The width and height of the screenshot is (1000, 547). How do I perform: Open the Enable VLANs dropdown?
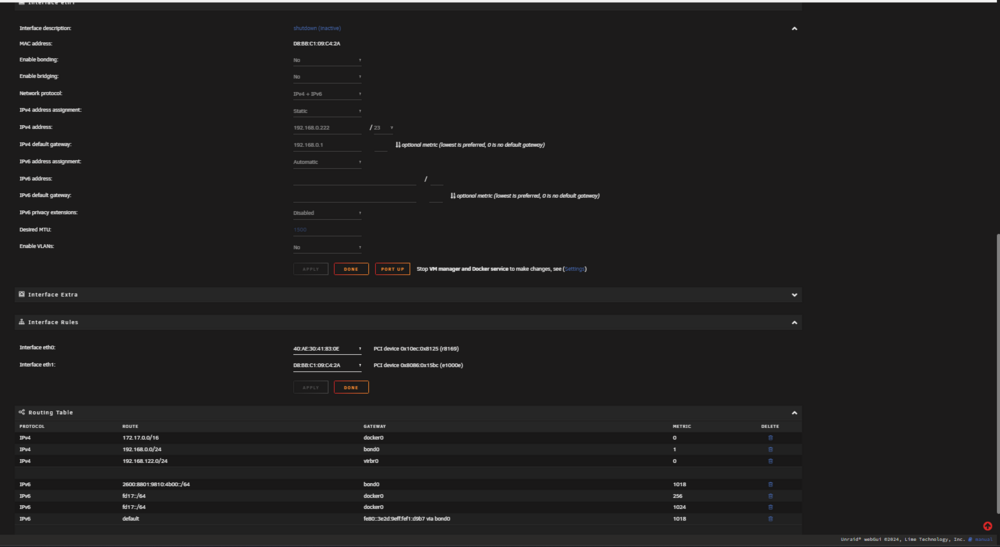pos(327,247)
